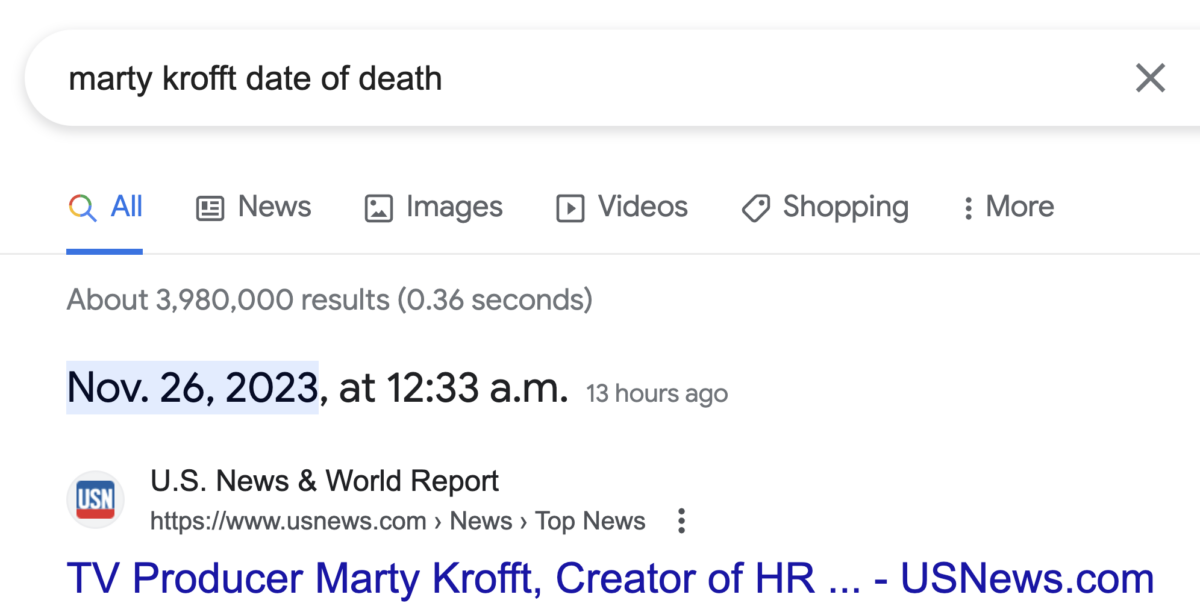This screenshot has width=1200, height=612.
Task: Open the Shopping tab
Action: click(x=825, y=207)
